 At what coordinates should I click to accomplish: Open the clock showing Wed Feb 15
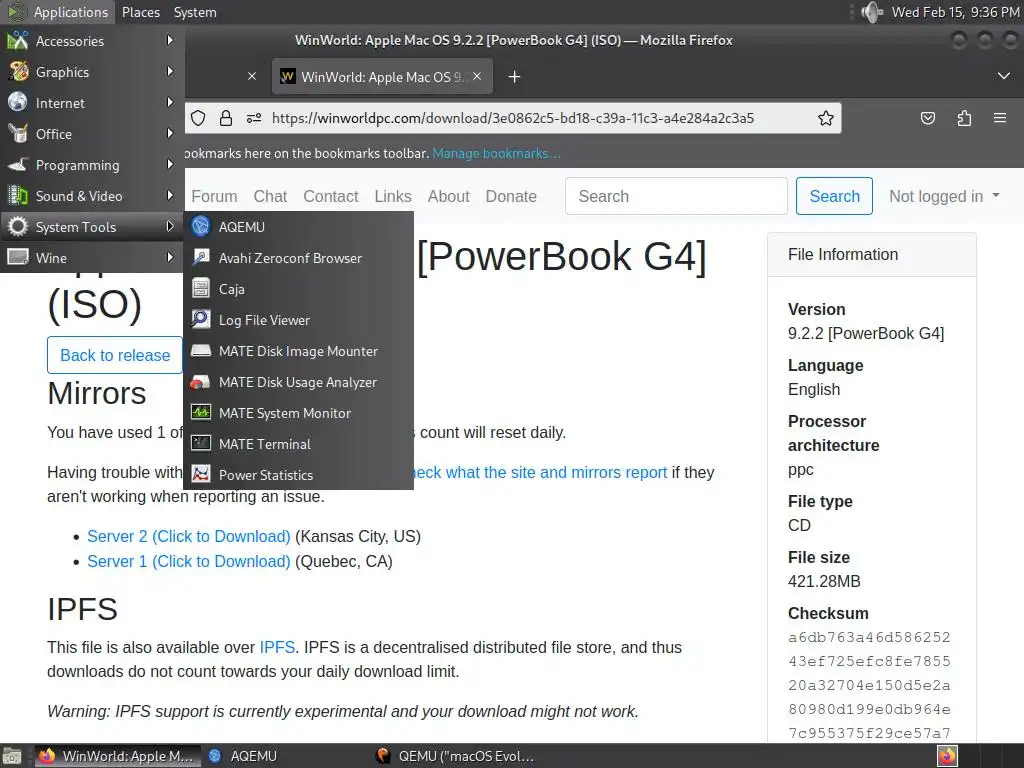tap(955, 12)
